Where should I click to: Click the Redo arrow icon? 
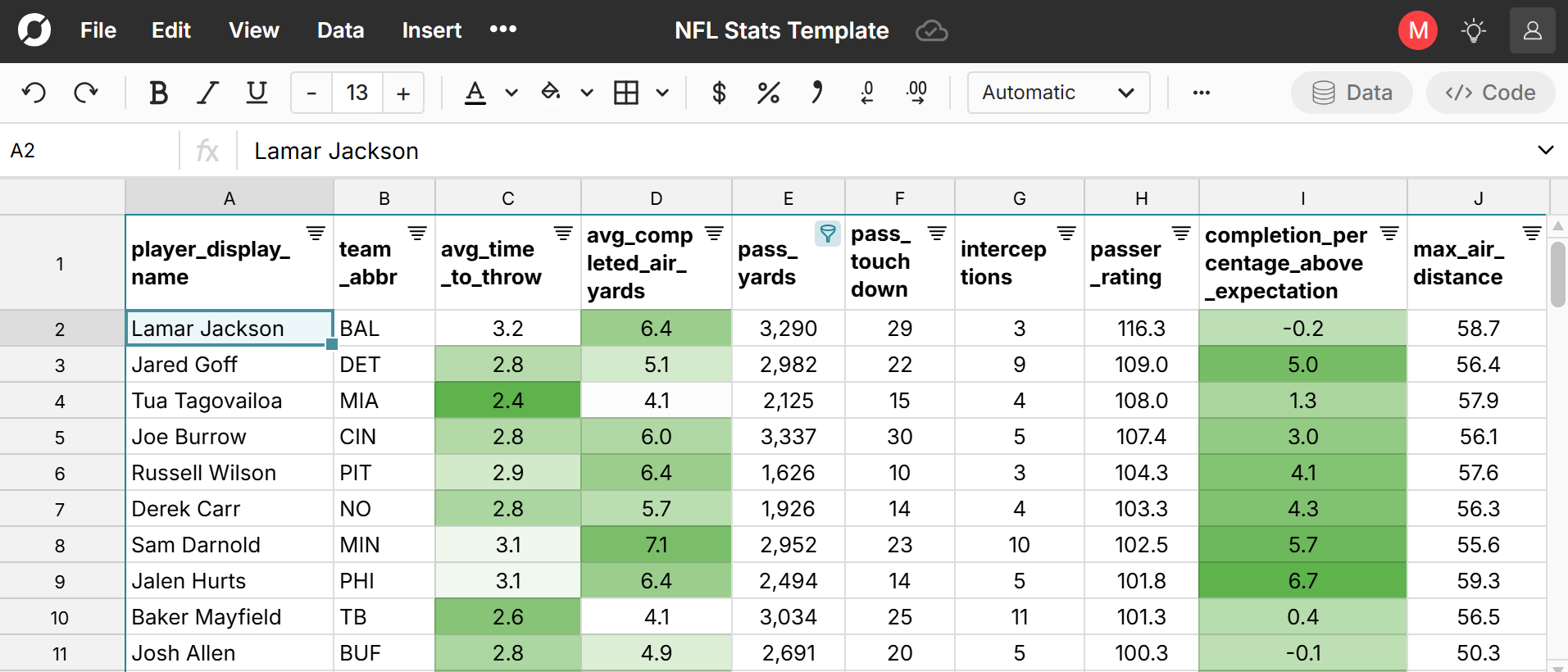(85, 93)
